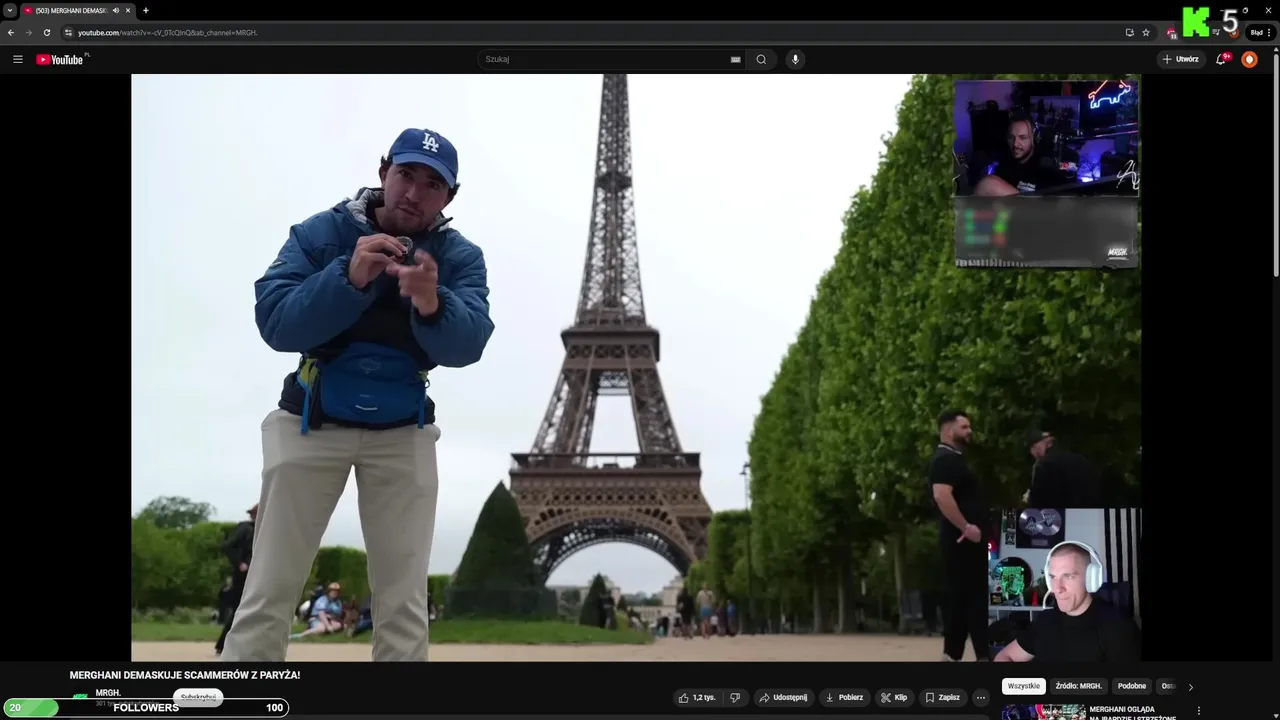Go to the YouTube home logo

click(62, 59)
